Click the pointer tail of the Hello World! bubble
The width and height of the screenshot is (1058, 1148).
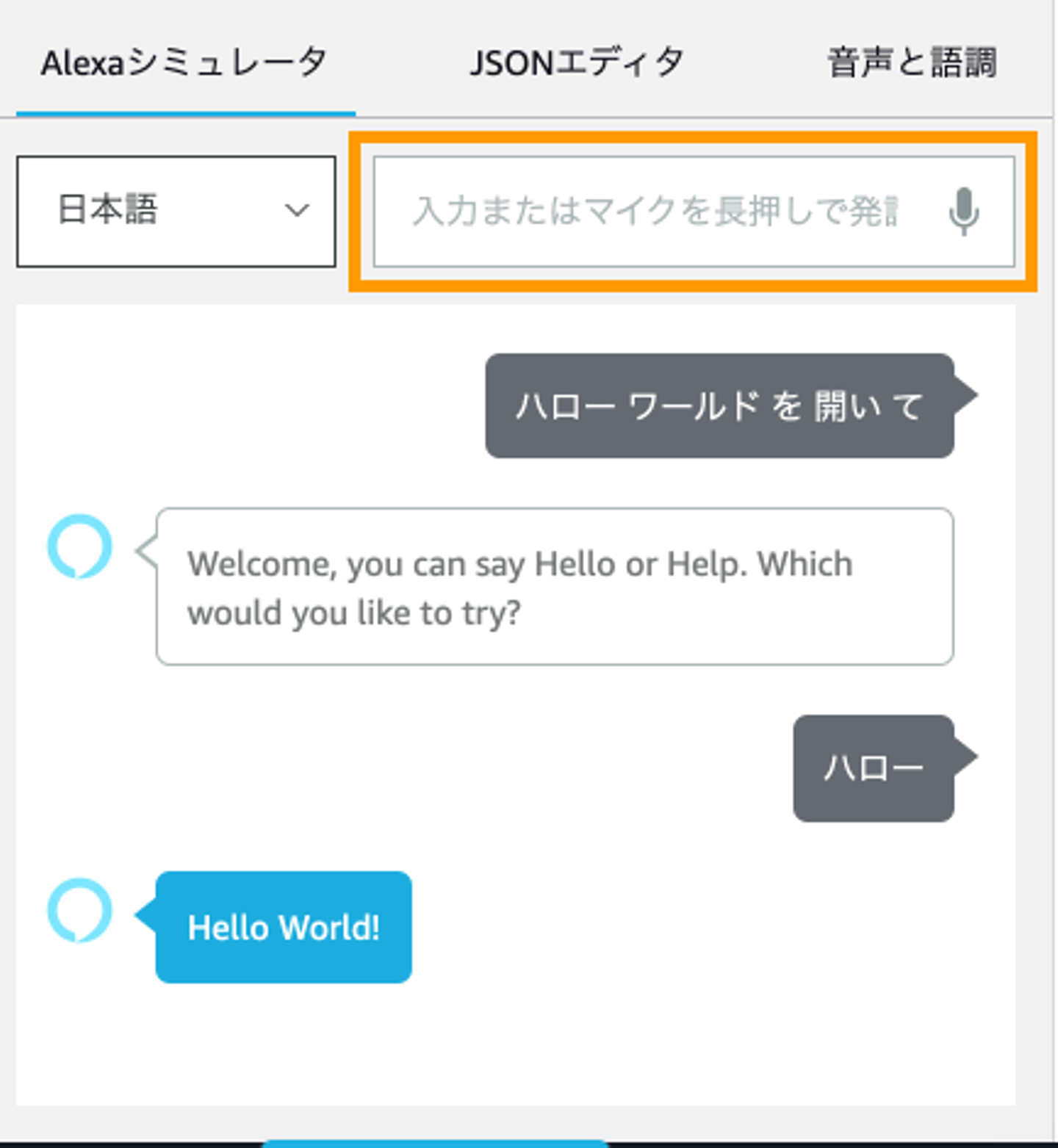pyautogui.click(x=145, y=915)
